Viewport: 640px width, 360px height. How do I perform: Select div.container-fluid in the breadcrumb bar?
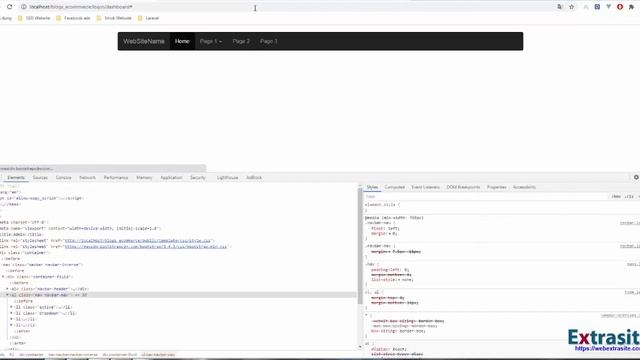tap(120, 355)
